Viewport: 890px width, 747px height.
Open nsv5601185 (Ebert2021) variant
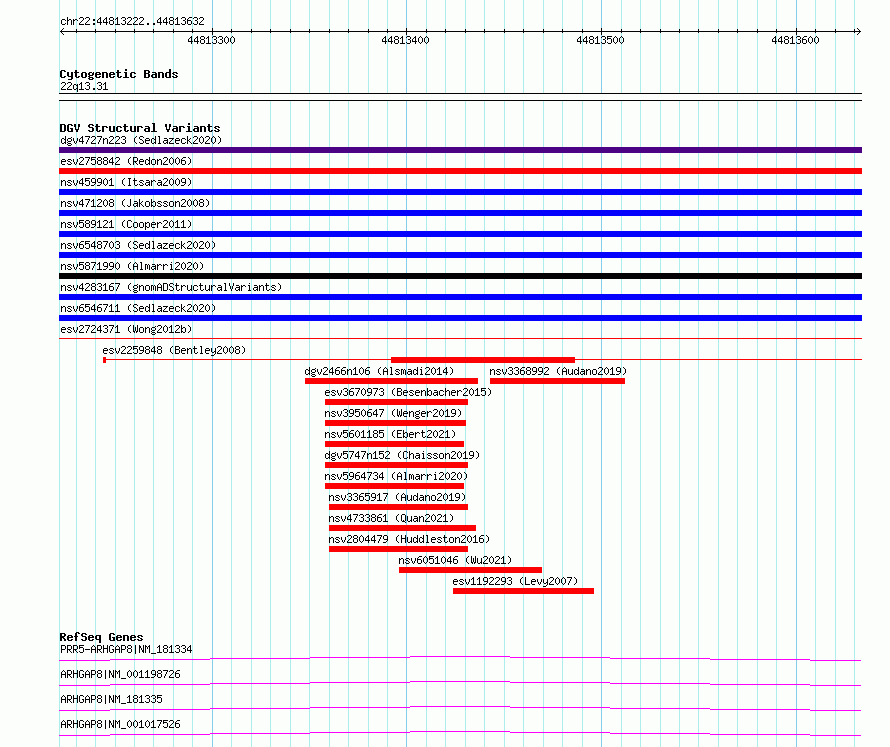click(390, 434)
